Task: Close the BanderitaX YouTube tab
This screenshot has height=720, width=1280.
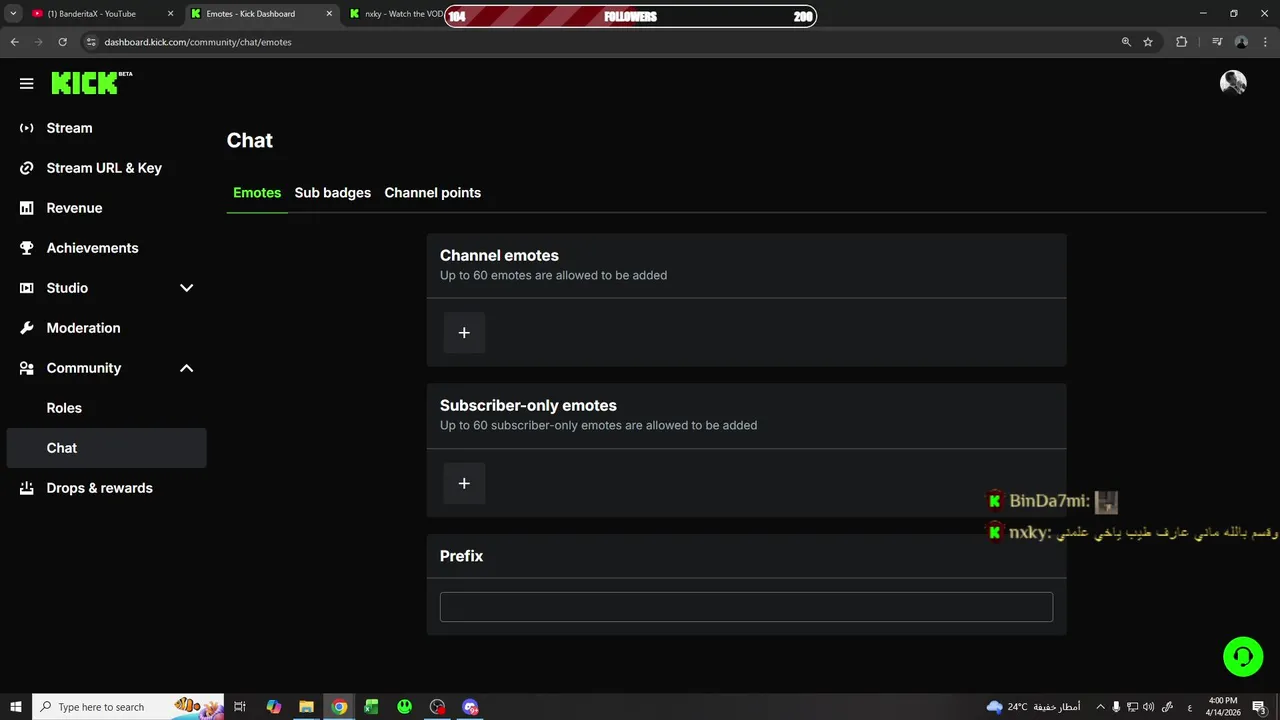Action: 170,14
